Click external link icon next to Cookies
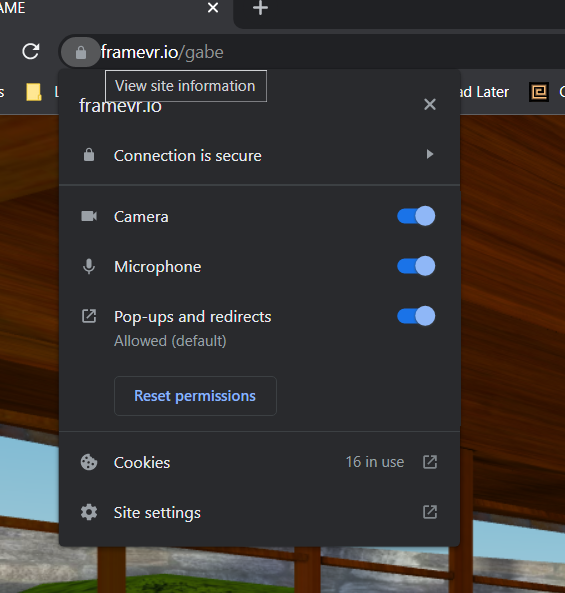Viewport: 565px width, 593px height. pyautogui.click(x=430, y=462)
